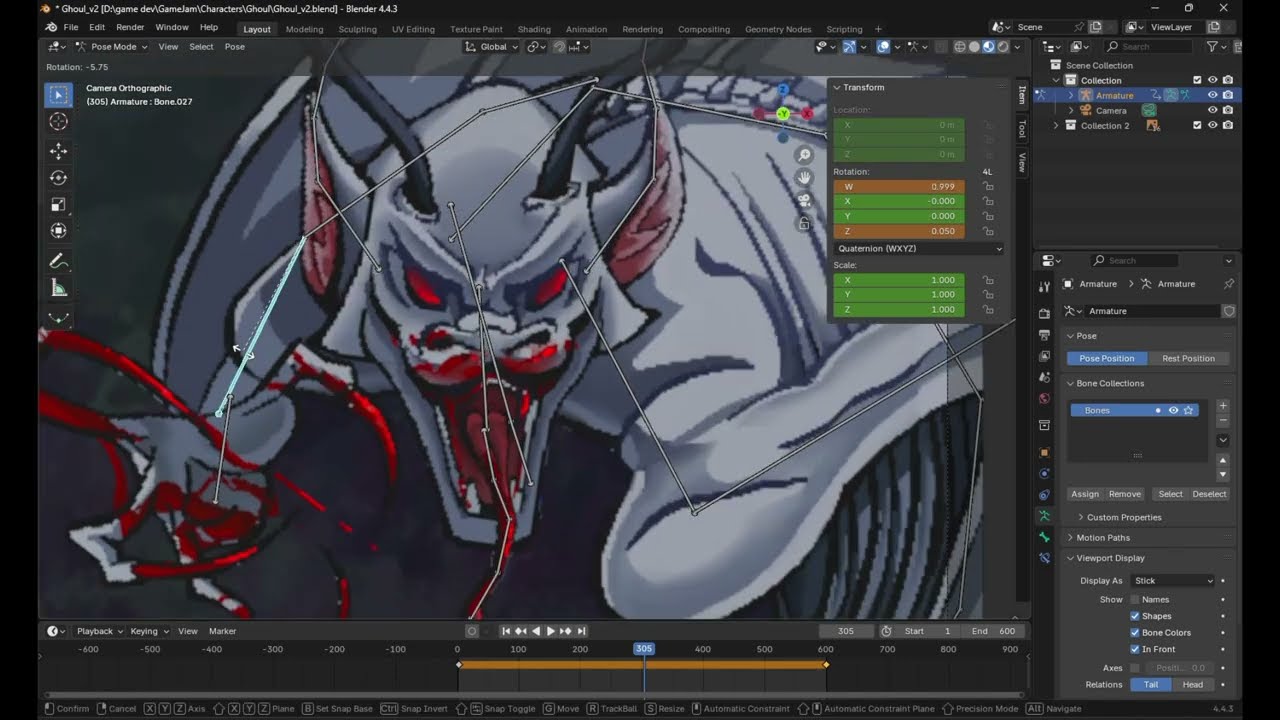This screenshot has width=1280, height=720.
Task: Click the Rotation W value slider
Action: 899,186
